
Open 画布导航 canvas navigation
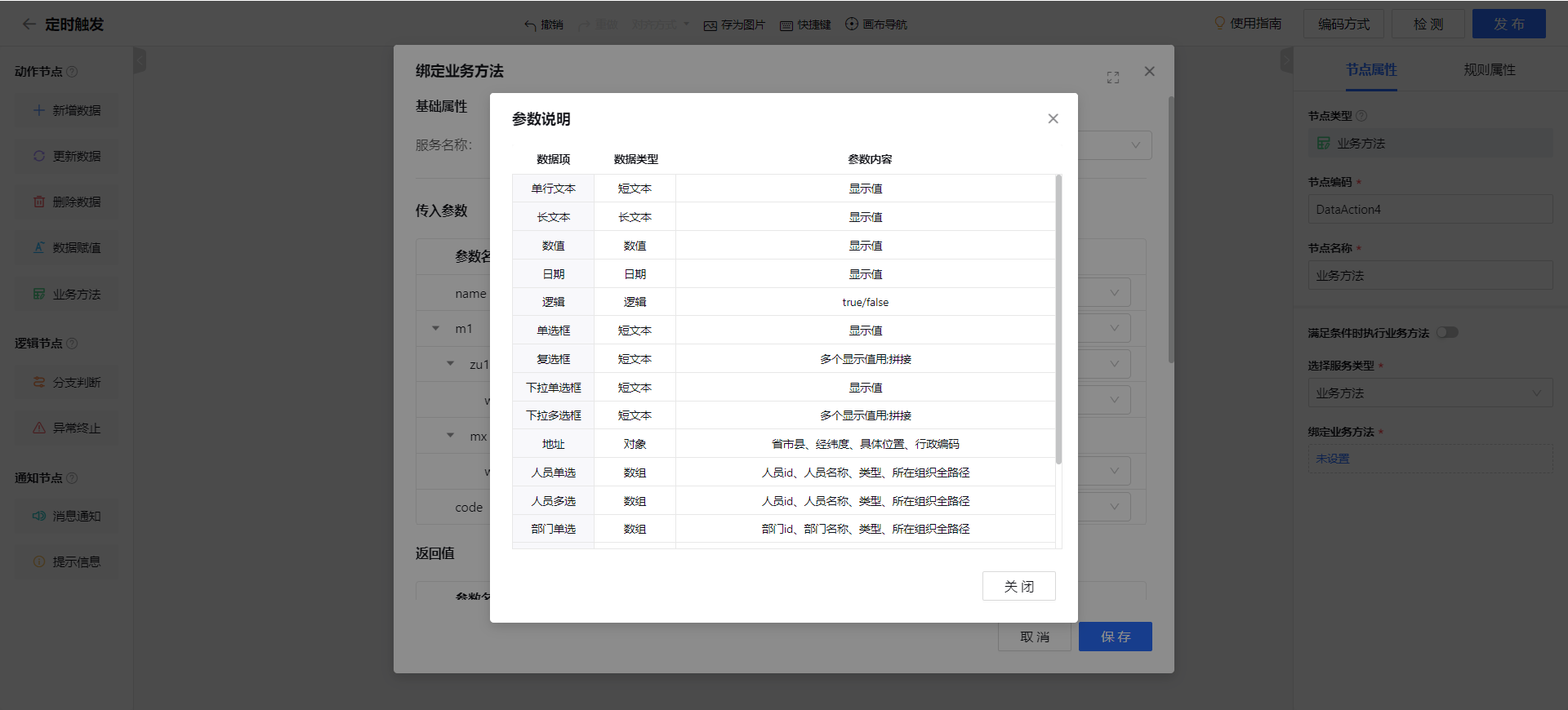876,24
